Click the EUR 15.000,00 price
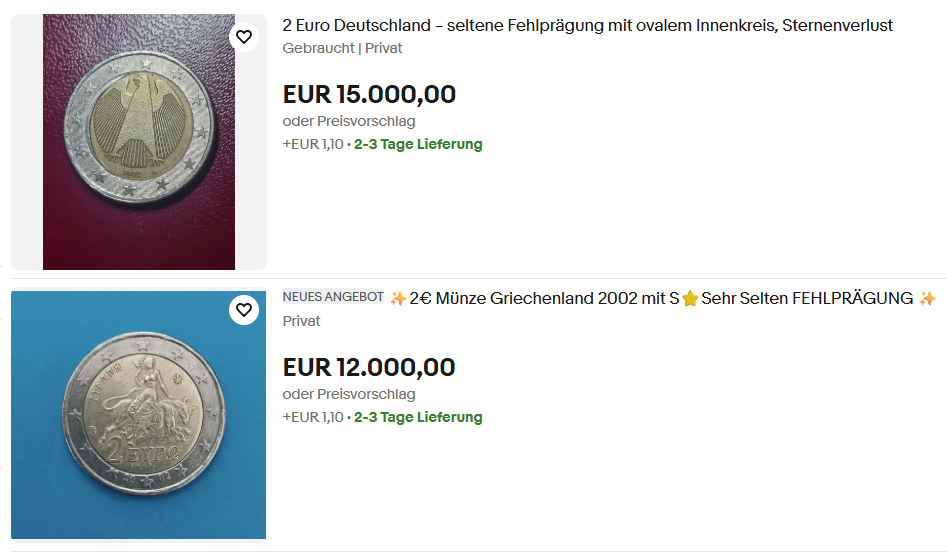 (x=369, y=94)
